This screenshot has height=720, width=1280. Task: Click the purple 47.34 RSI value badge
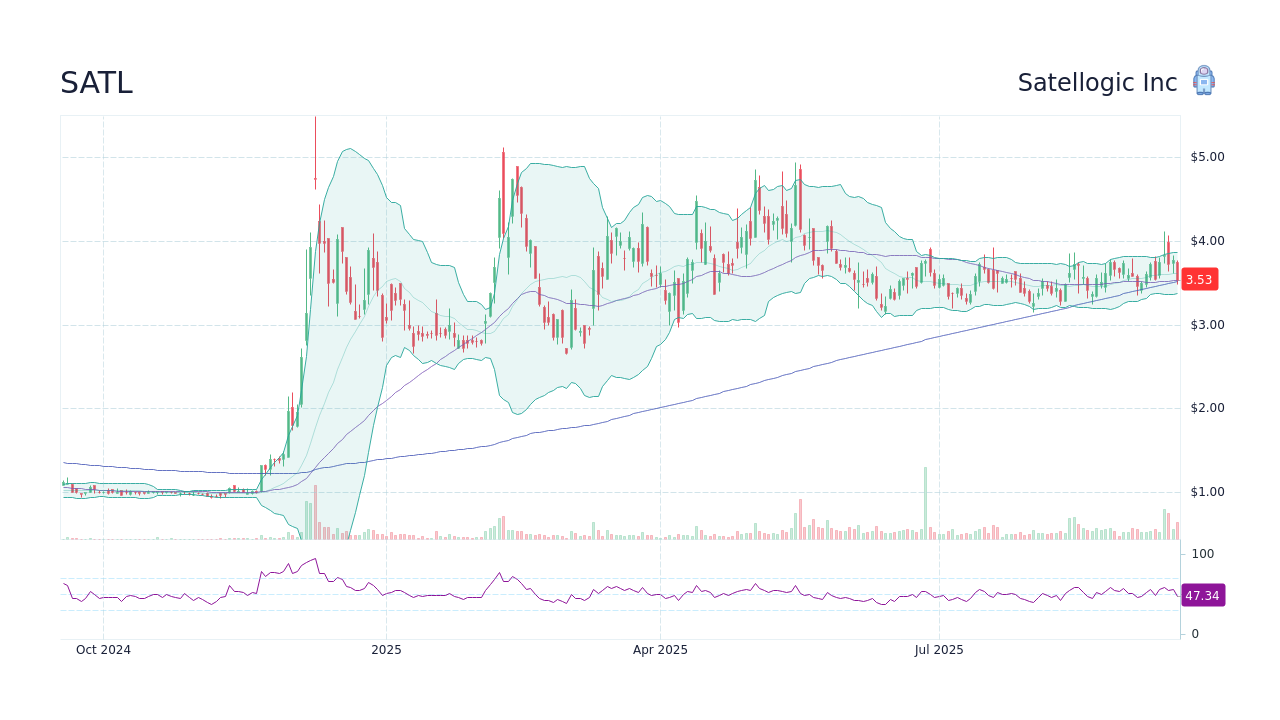click(1203, 596)
